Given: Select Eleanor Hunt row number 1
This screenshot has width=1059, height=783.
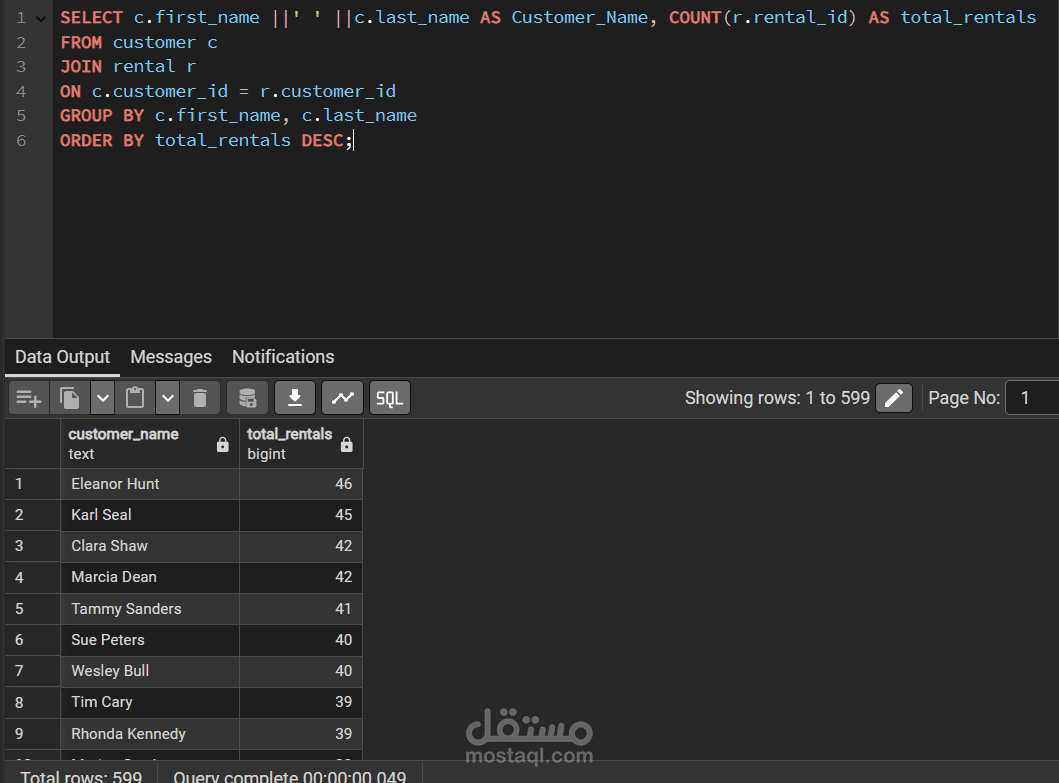Looking at the screenshot, I should tap(115, 483).
